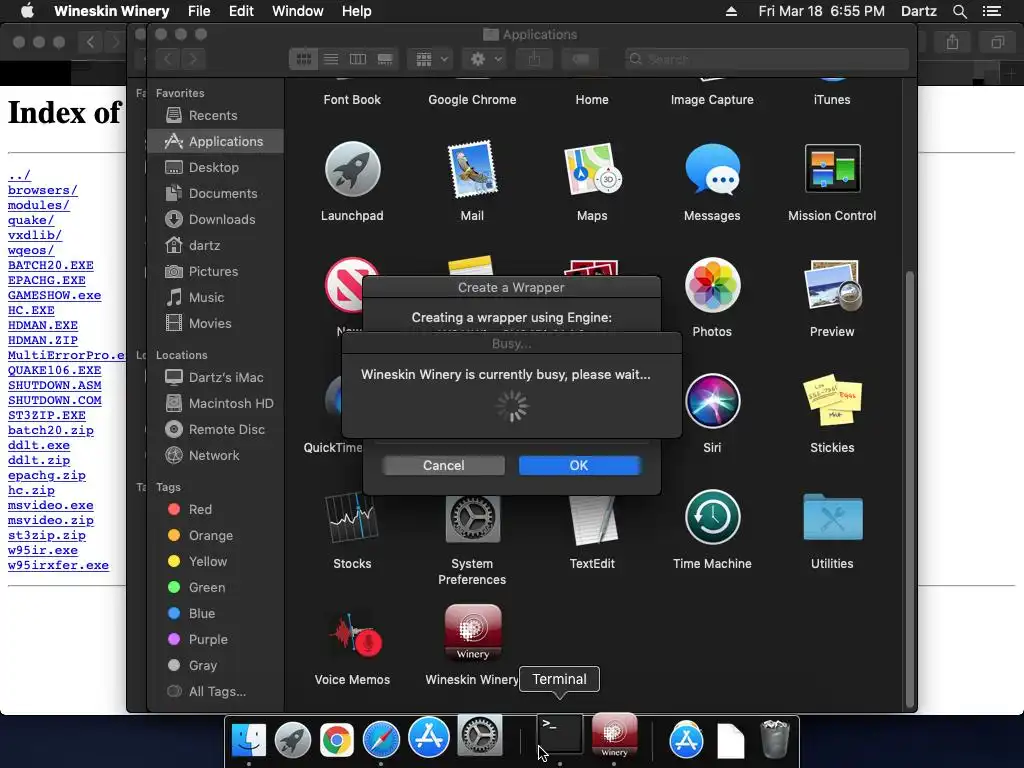Open the quake/ directory link
Viewport: 1024px width, 768px height.
click(x=31, y=220)
